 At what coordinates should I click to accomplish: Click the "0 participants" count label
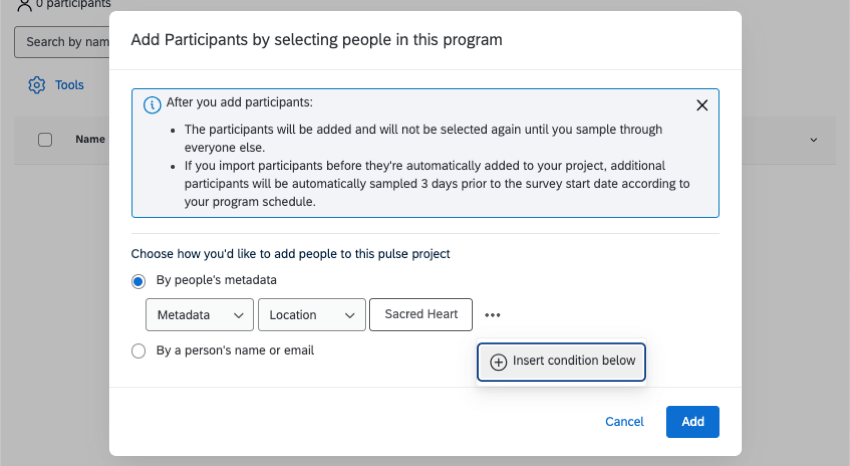pos(75,5)
